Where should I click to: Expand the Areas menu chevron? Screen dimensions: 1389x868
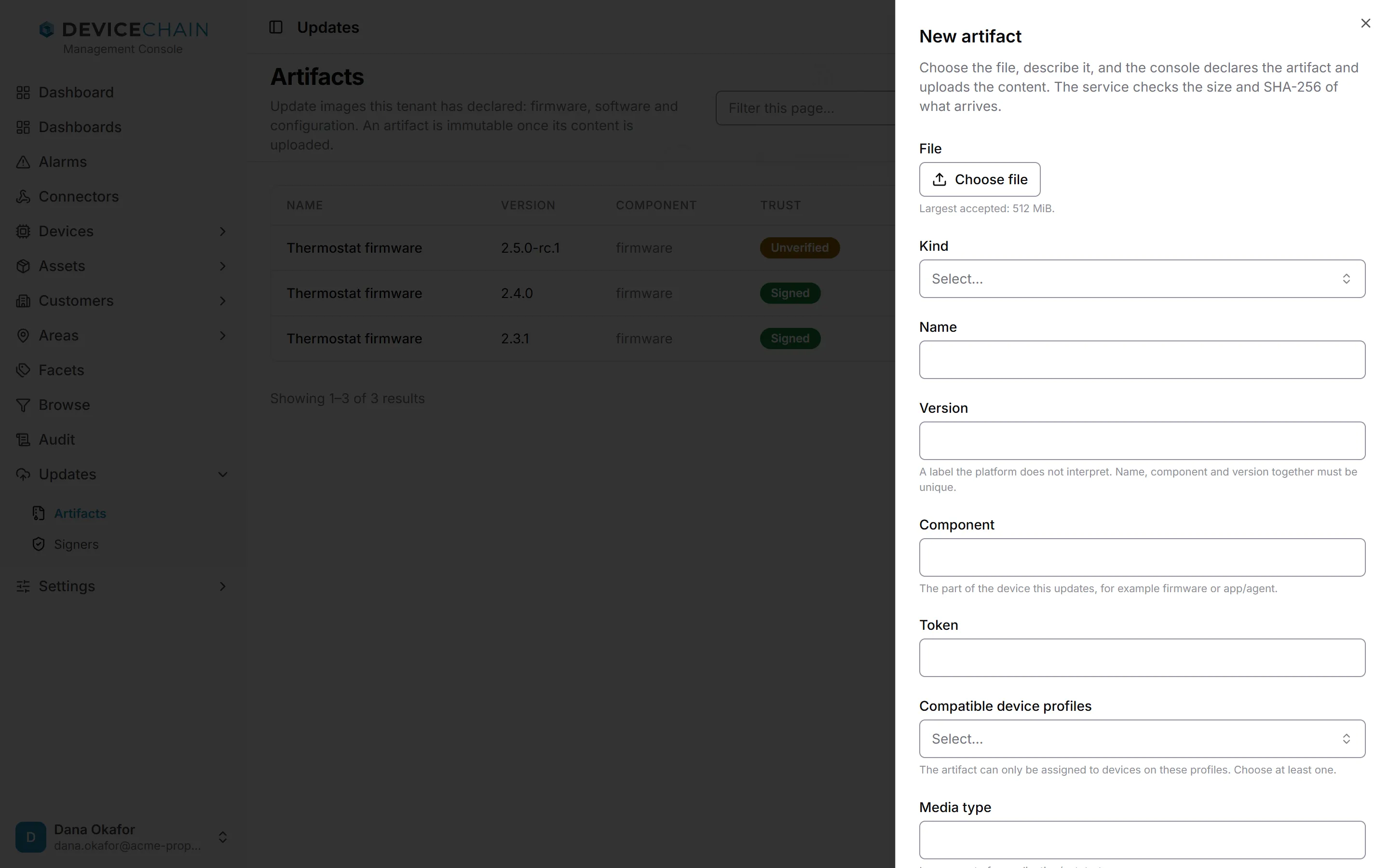point(223,336)
